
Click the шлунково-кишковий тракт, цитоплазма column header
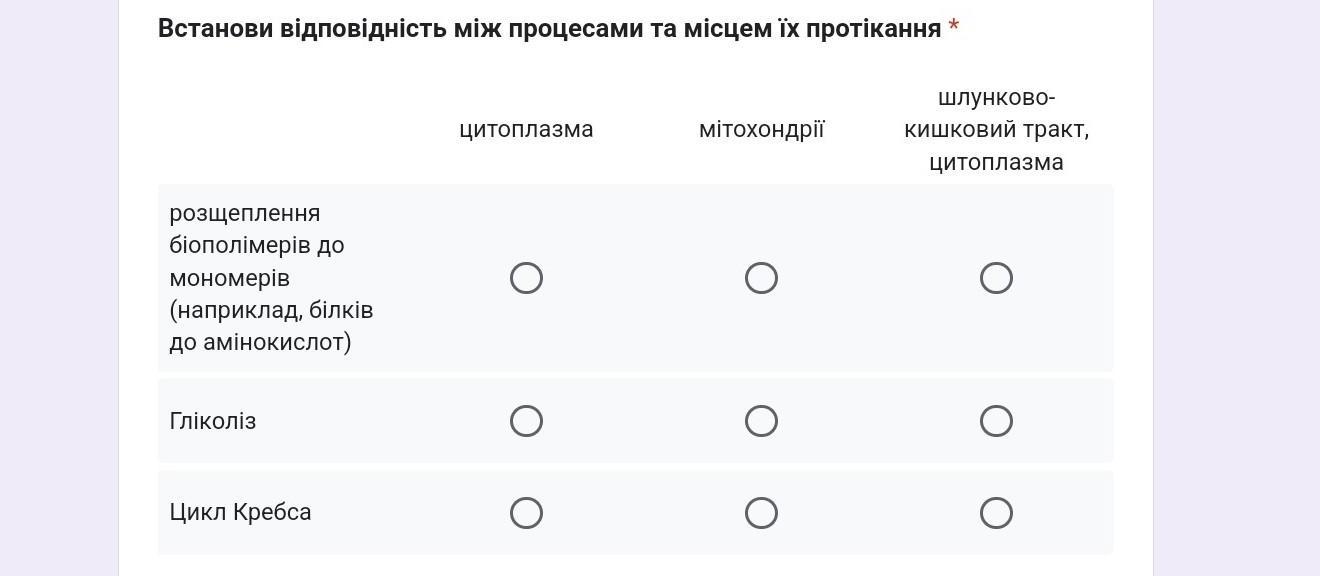click(996, 130)
